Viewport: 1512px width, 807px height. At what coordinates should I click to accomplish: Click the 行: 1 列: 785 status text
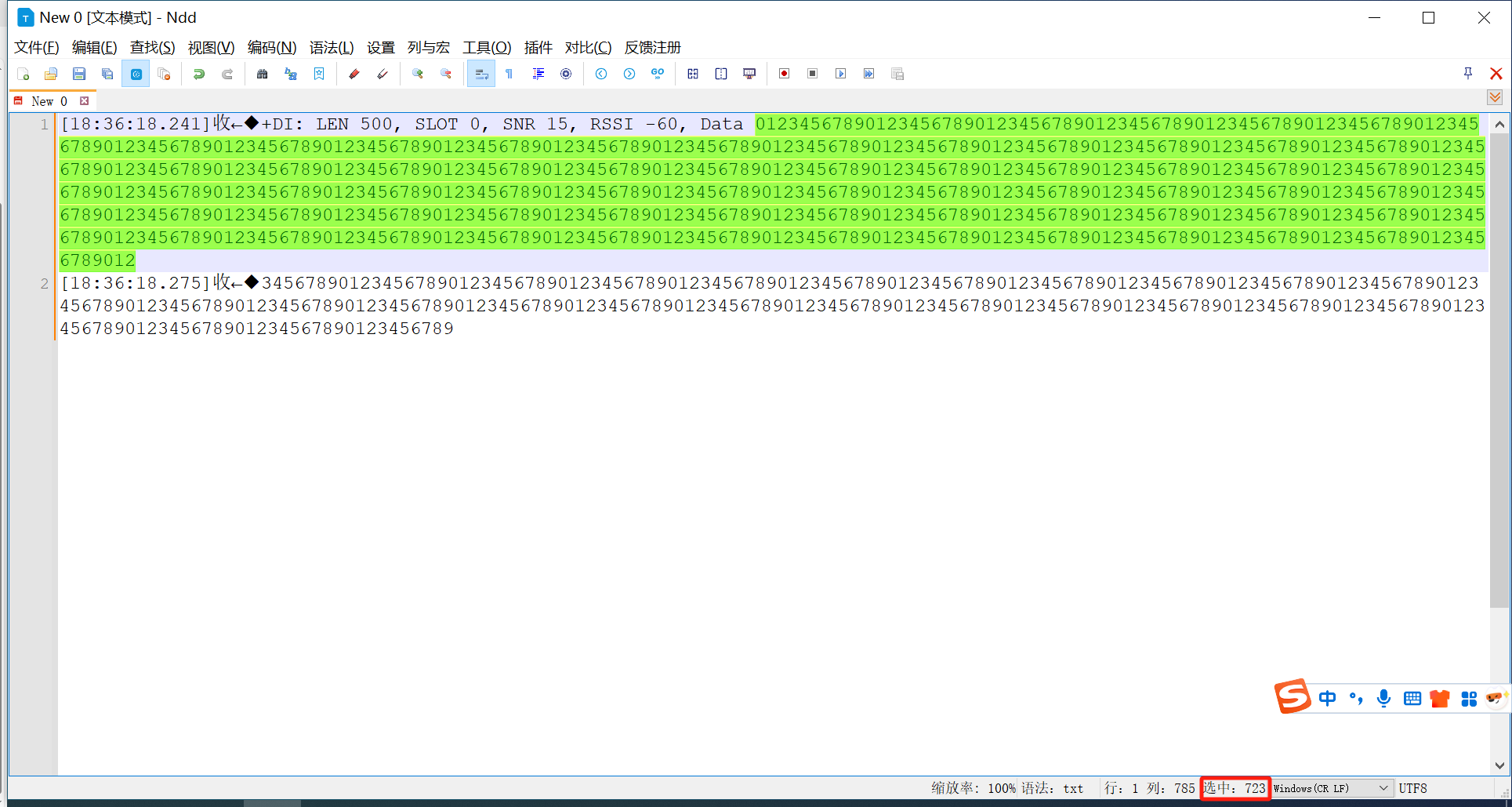pos(1150,788)
